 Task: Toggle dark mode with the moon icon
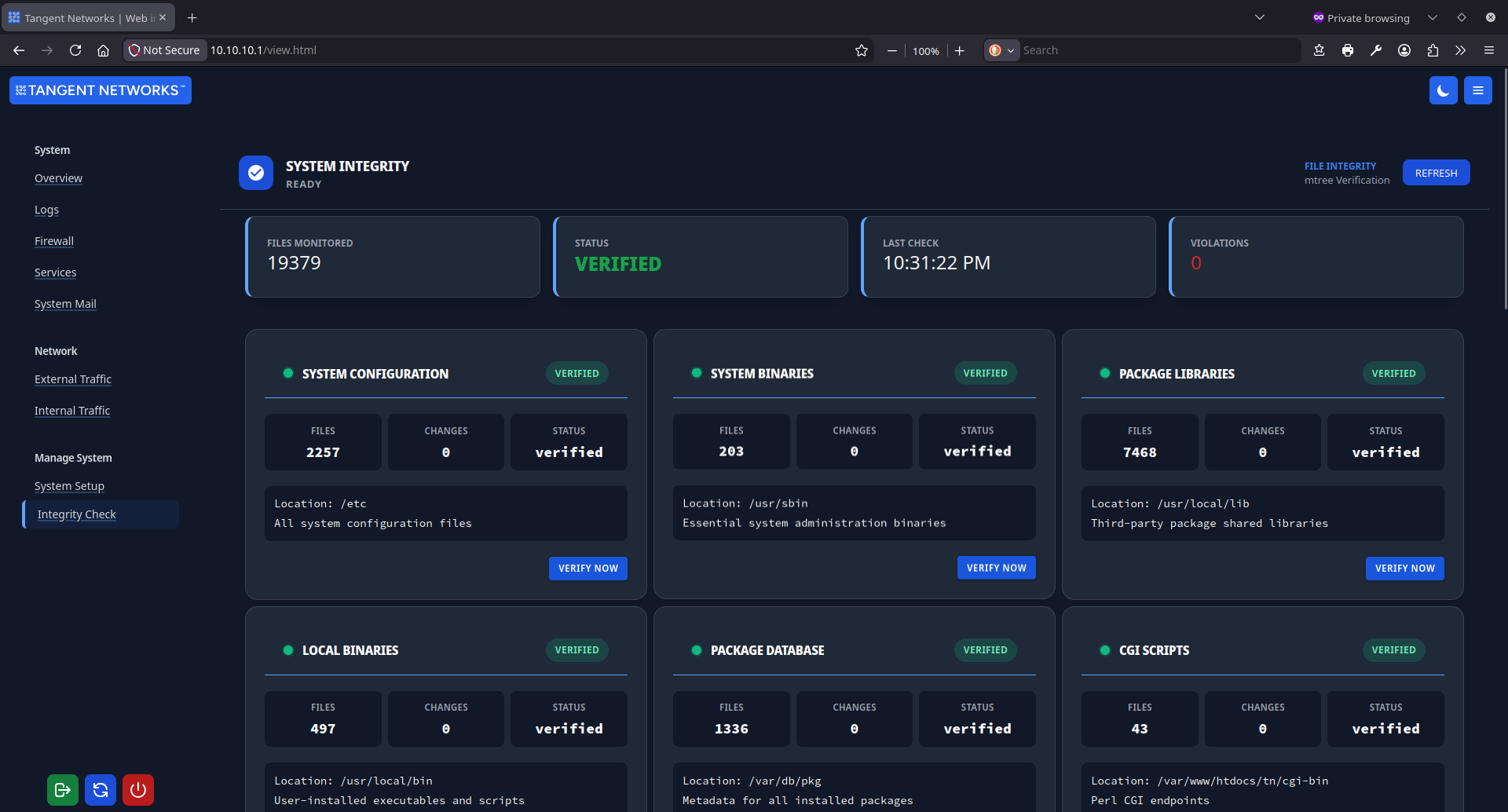point(1444,90)
